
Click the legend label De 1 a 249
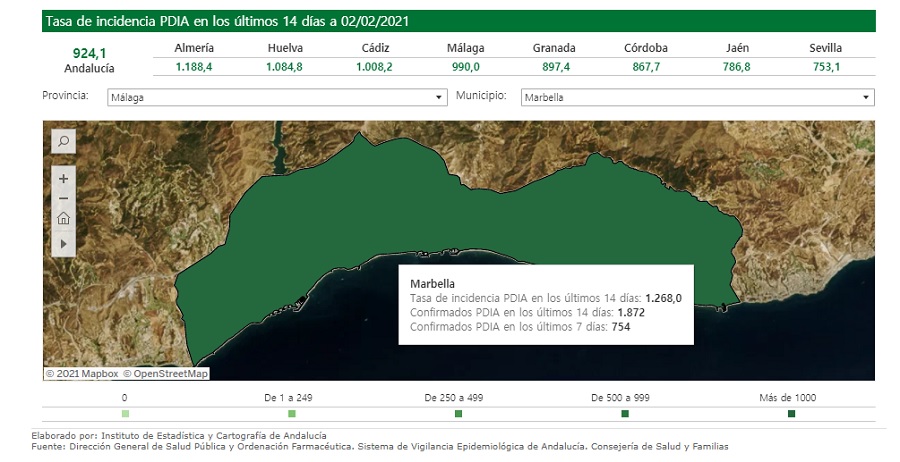click(288, 398)
